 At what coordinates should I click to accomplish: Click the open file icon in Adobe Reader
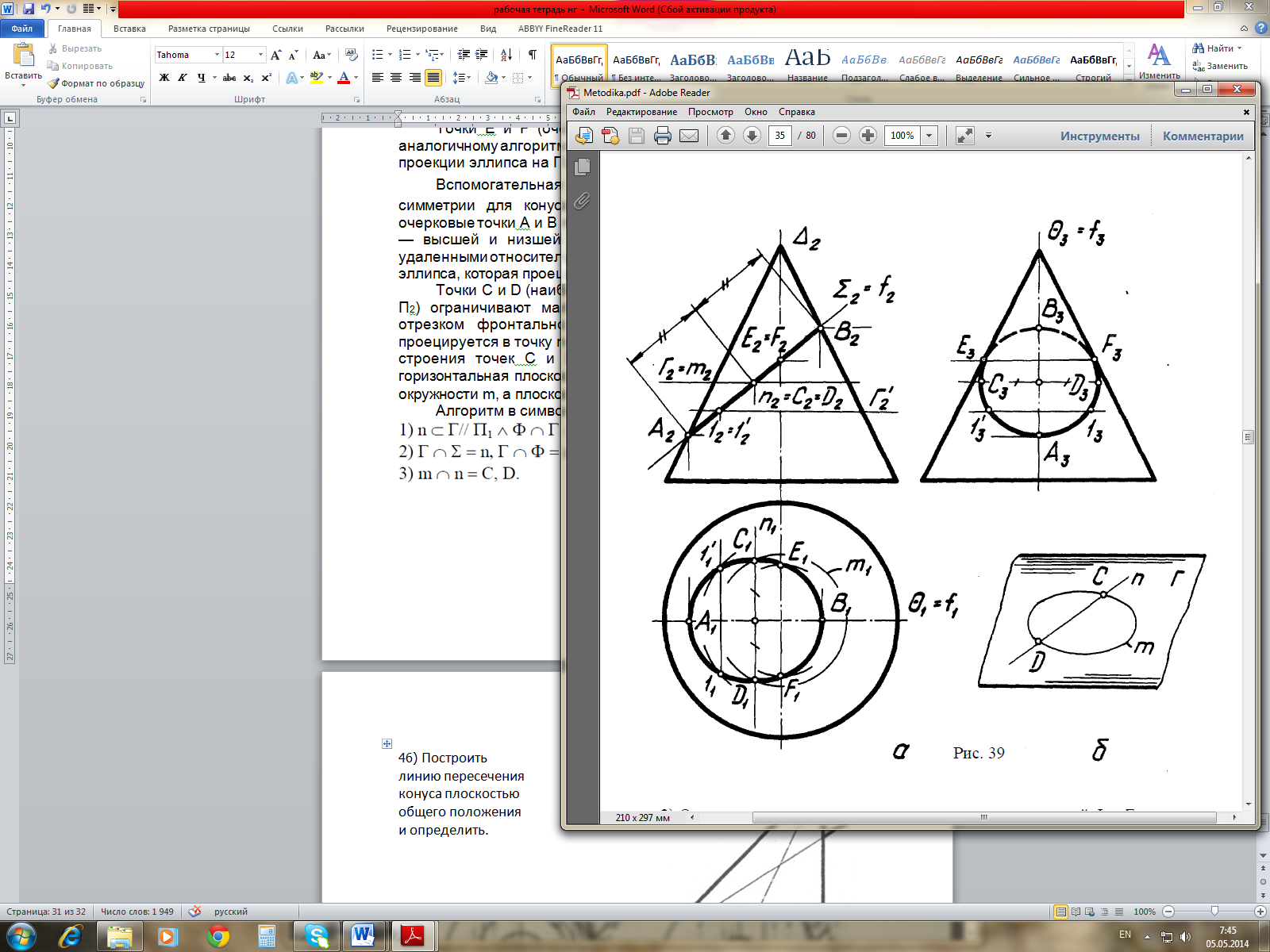[x=584, y=136]
